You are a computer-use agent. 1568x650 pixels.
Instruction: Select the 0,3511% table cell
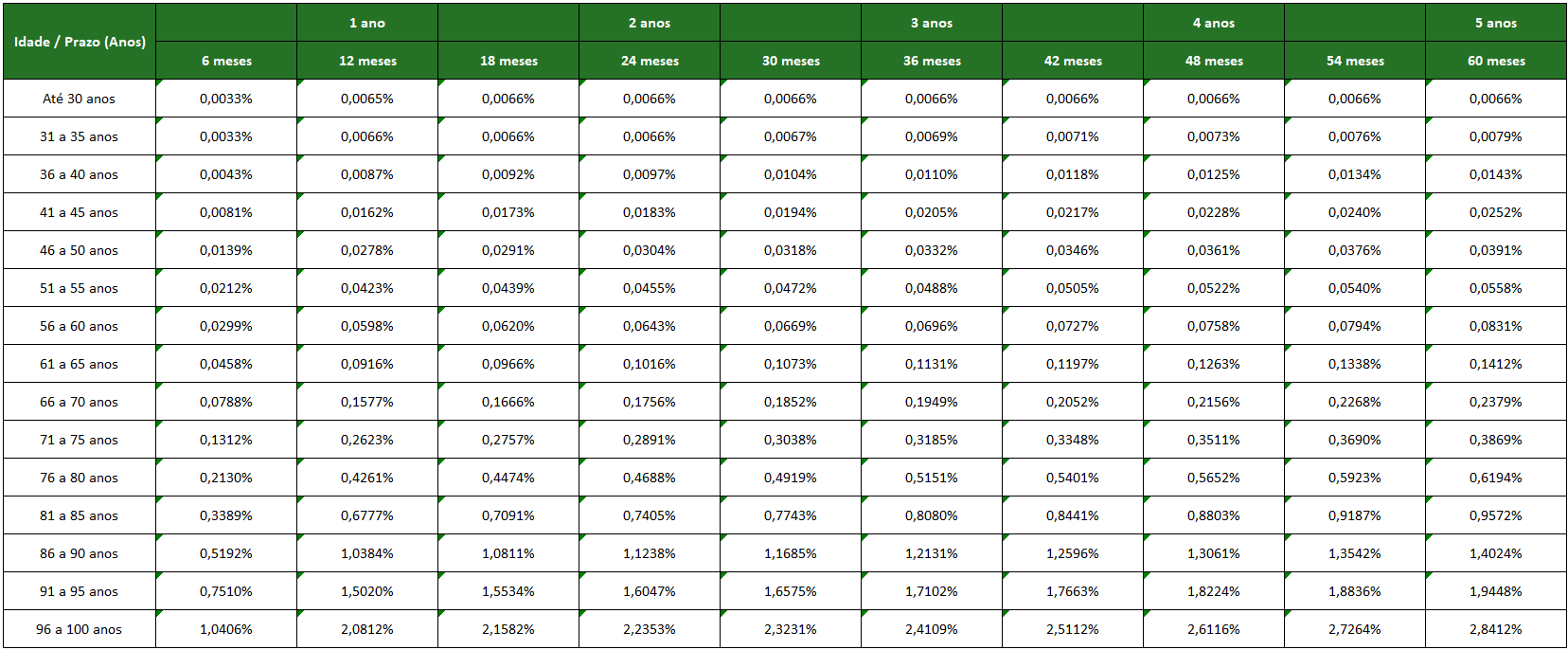1214,440
